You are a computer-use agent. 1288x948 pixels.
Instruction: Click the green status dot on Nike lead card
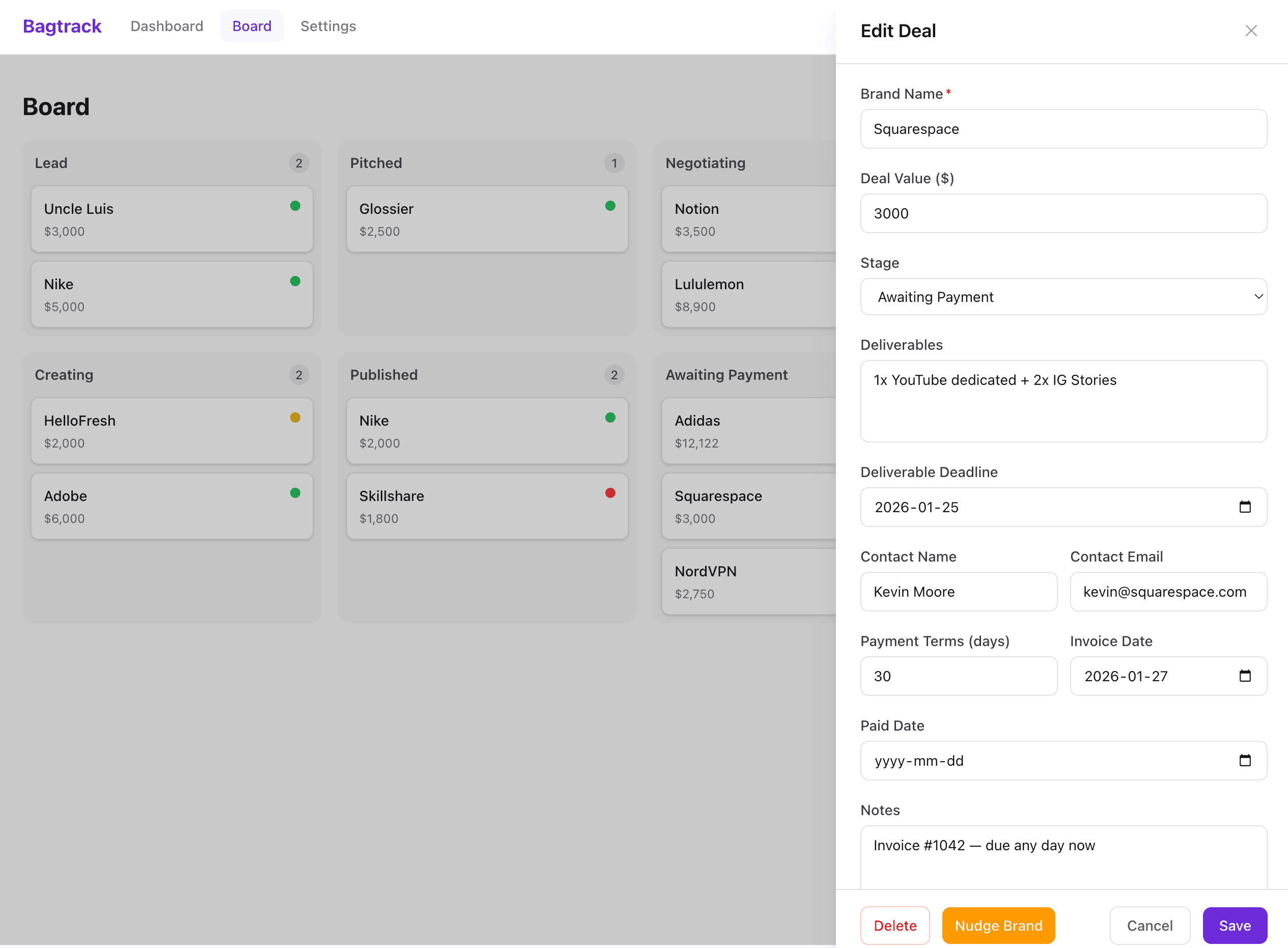(x=295, y=281)
